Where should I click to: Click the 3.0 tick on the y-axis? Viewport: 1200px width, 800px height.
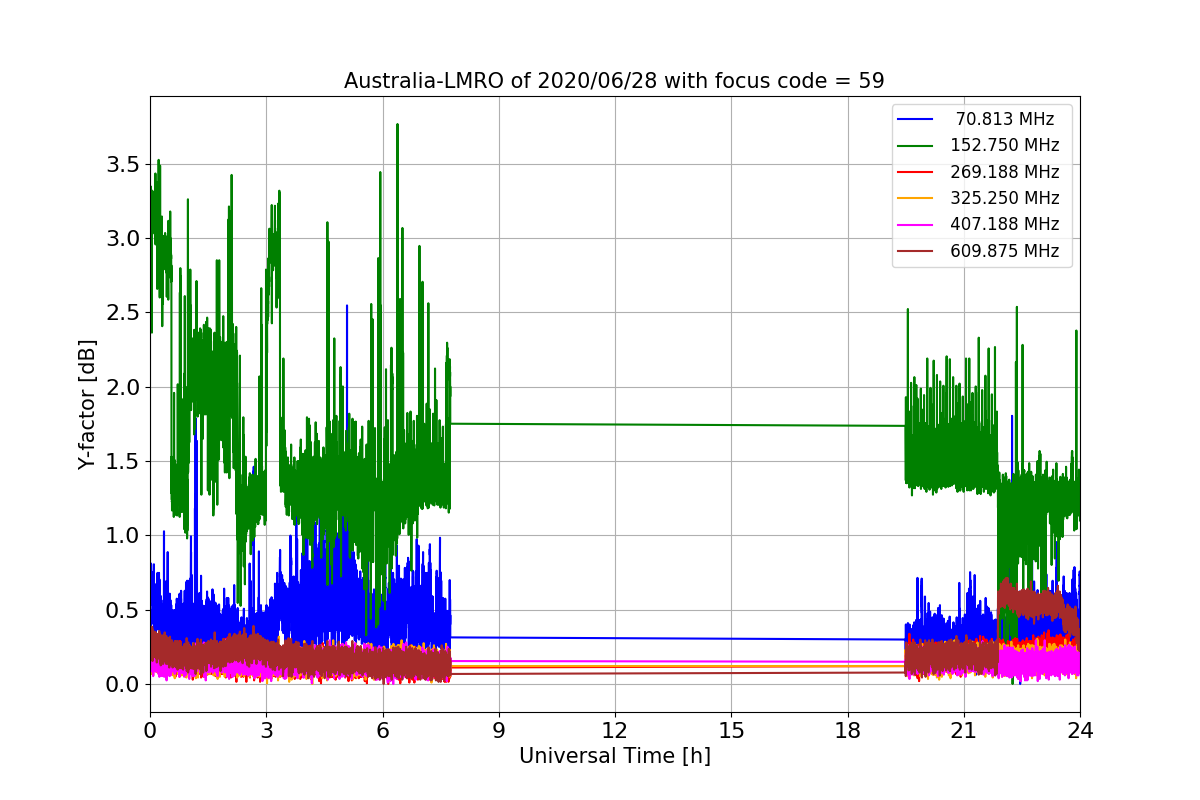pos(122,238)
